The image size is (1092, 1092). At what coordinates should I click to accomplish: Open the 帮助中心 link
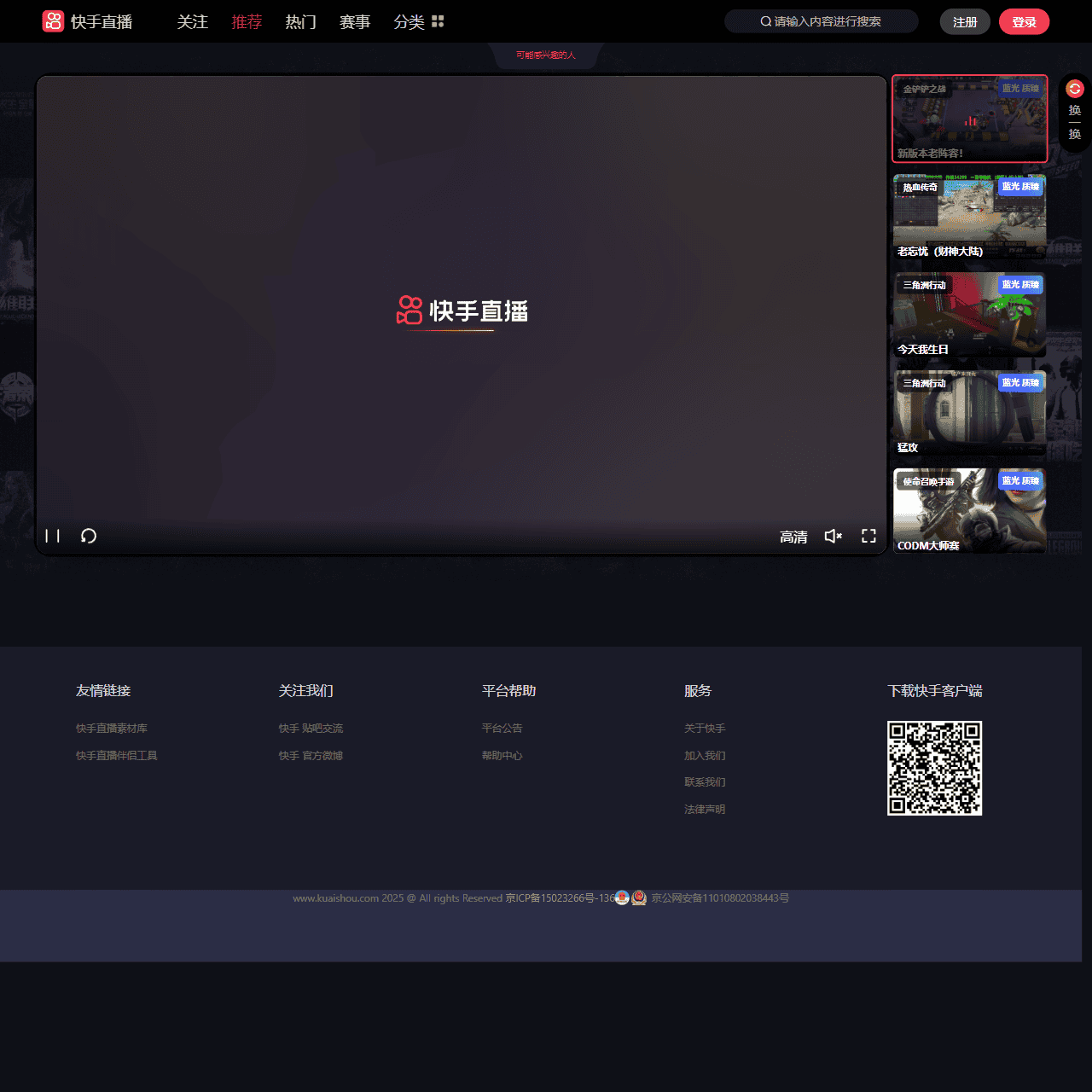[502, 756]
